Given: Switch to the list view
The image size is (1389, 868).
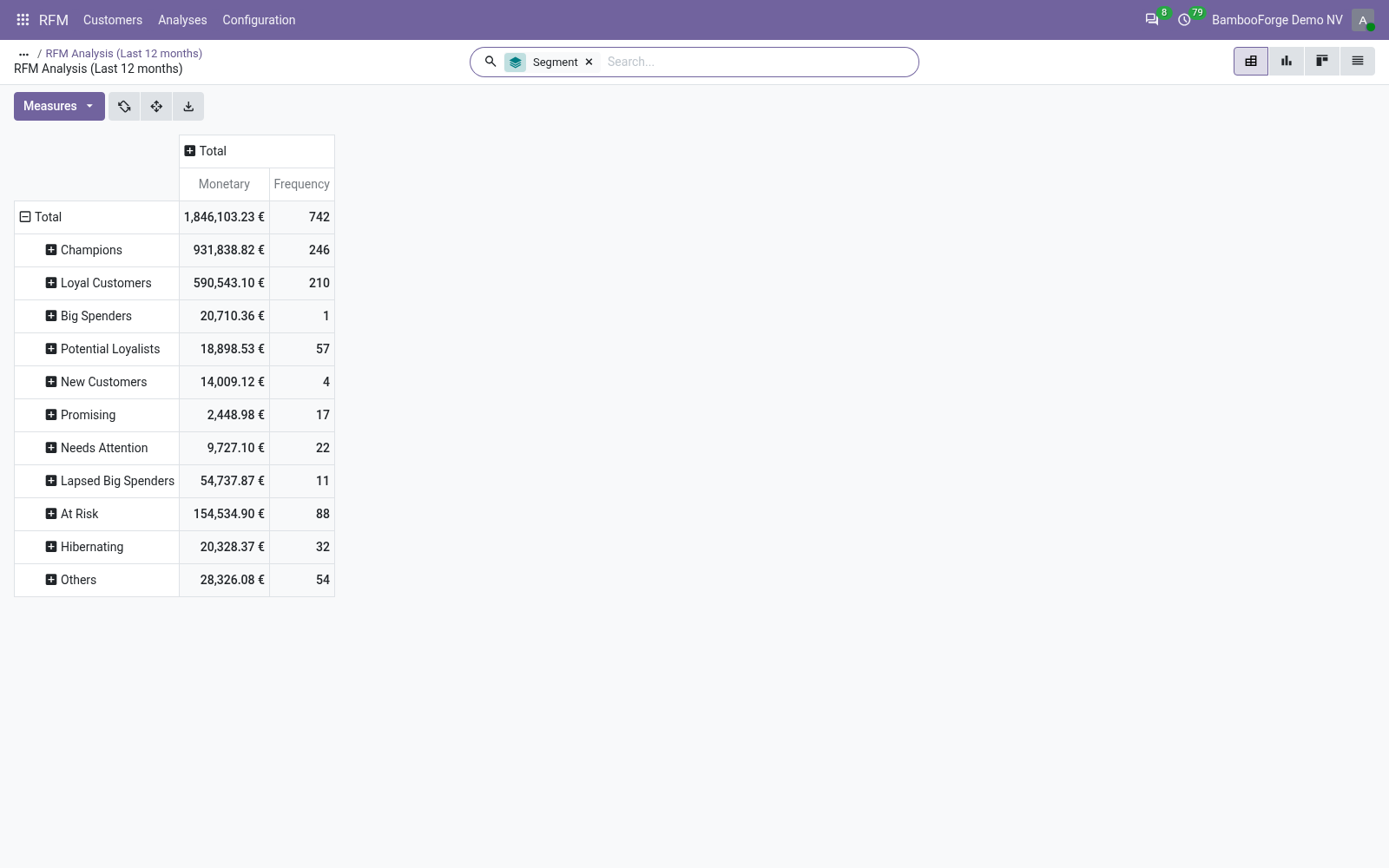Looking at the screenshot, I should click(x=1358, y=62).
